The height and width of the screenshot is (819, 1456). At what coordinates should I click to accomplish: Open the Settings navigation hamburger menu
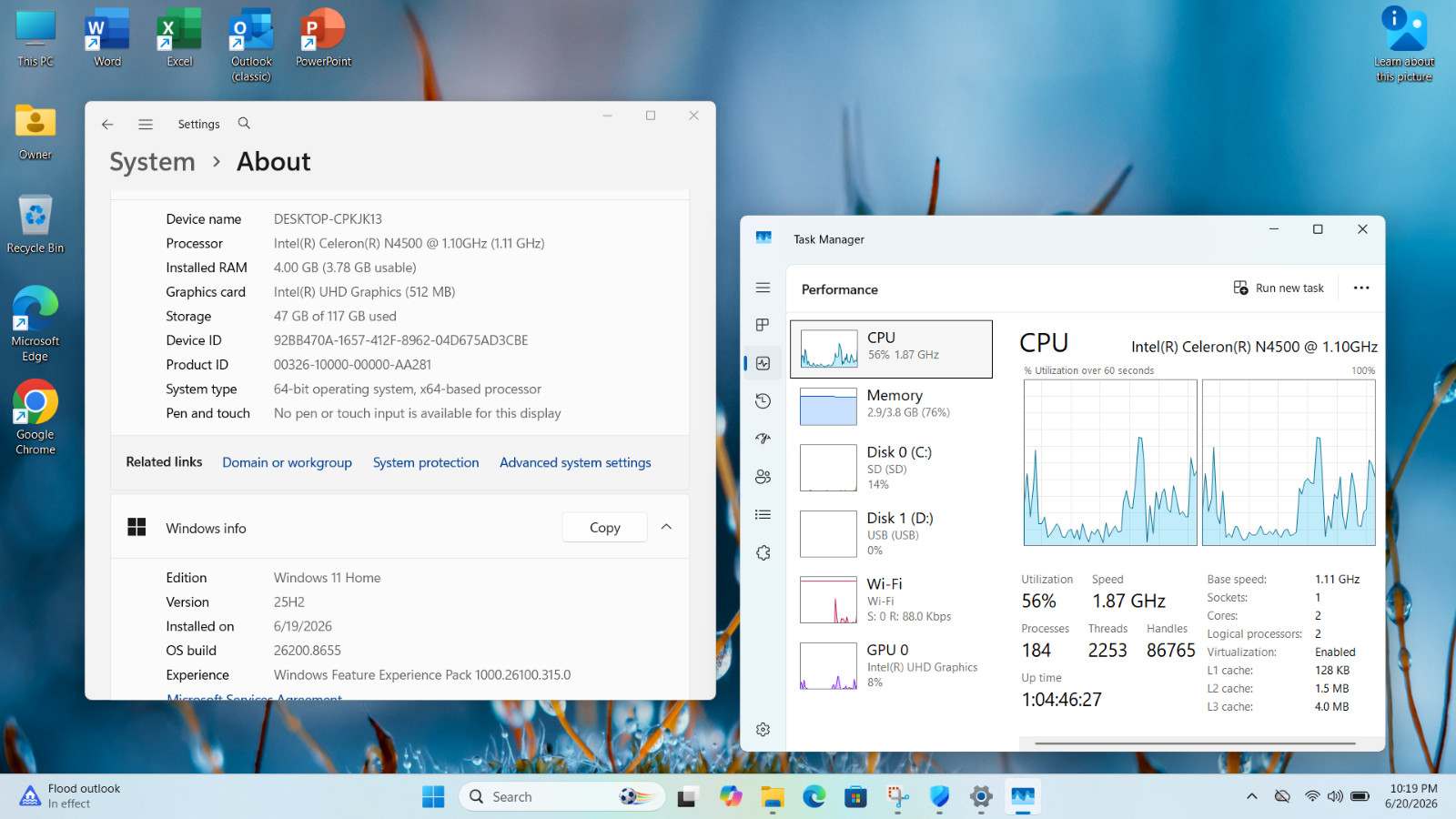point(146,125)
